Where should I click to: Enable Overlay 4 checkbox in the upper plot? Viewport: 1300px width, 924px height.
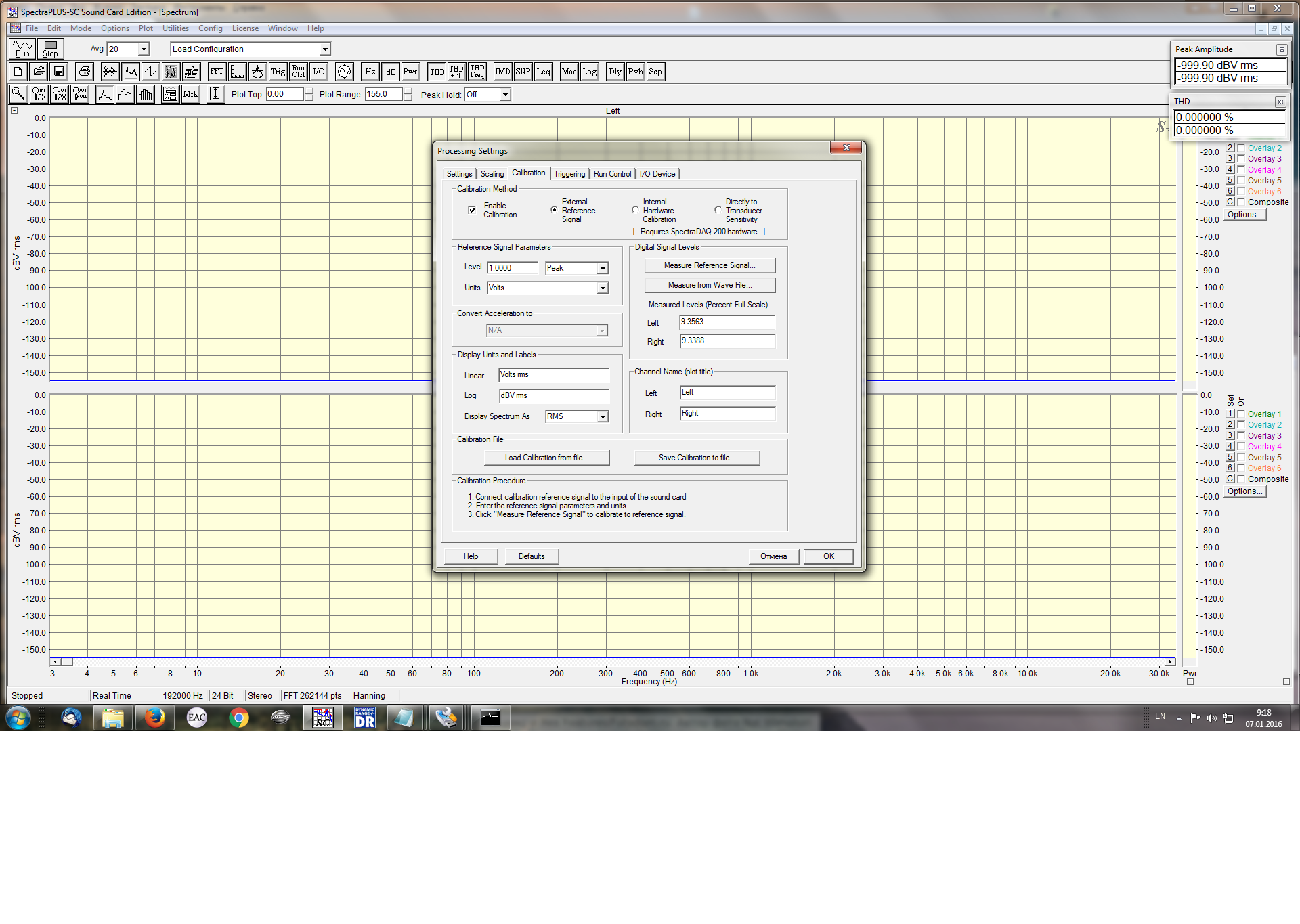1241,169
